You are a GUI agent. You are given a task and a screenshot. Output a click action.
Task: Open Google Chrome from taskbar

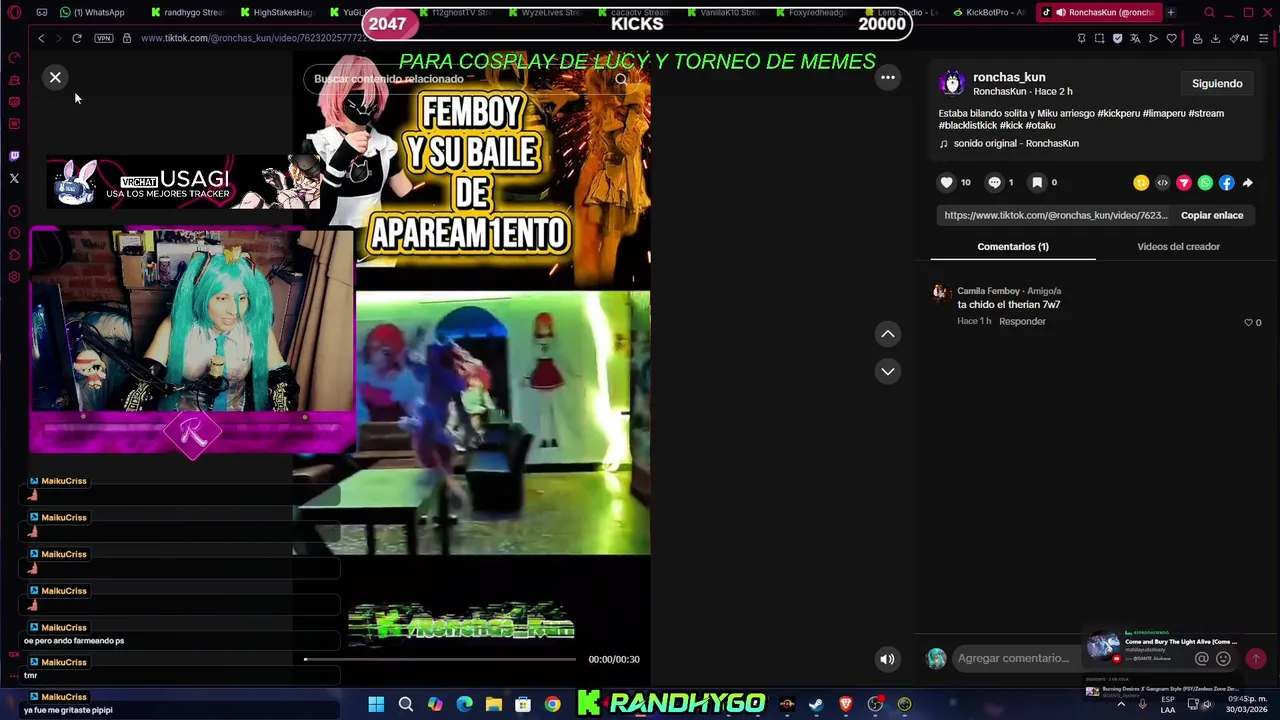[552, 704]
